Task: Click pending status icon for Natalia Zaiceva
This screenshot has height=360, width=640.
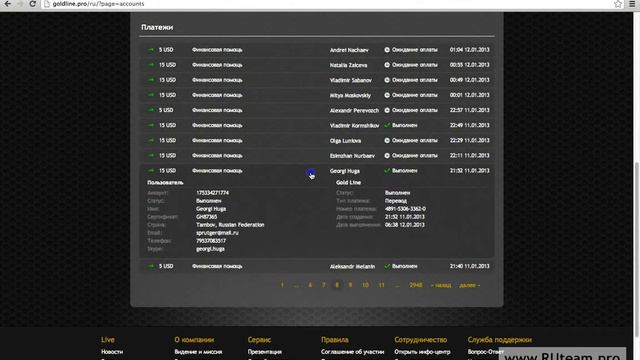Action: (x=387, y=65)
